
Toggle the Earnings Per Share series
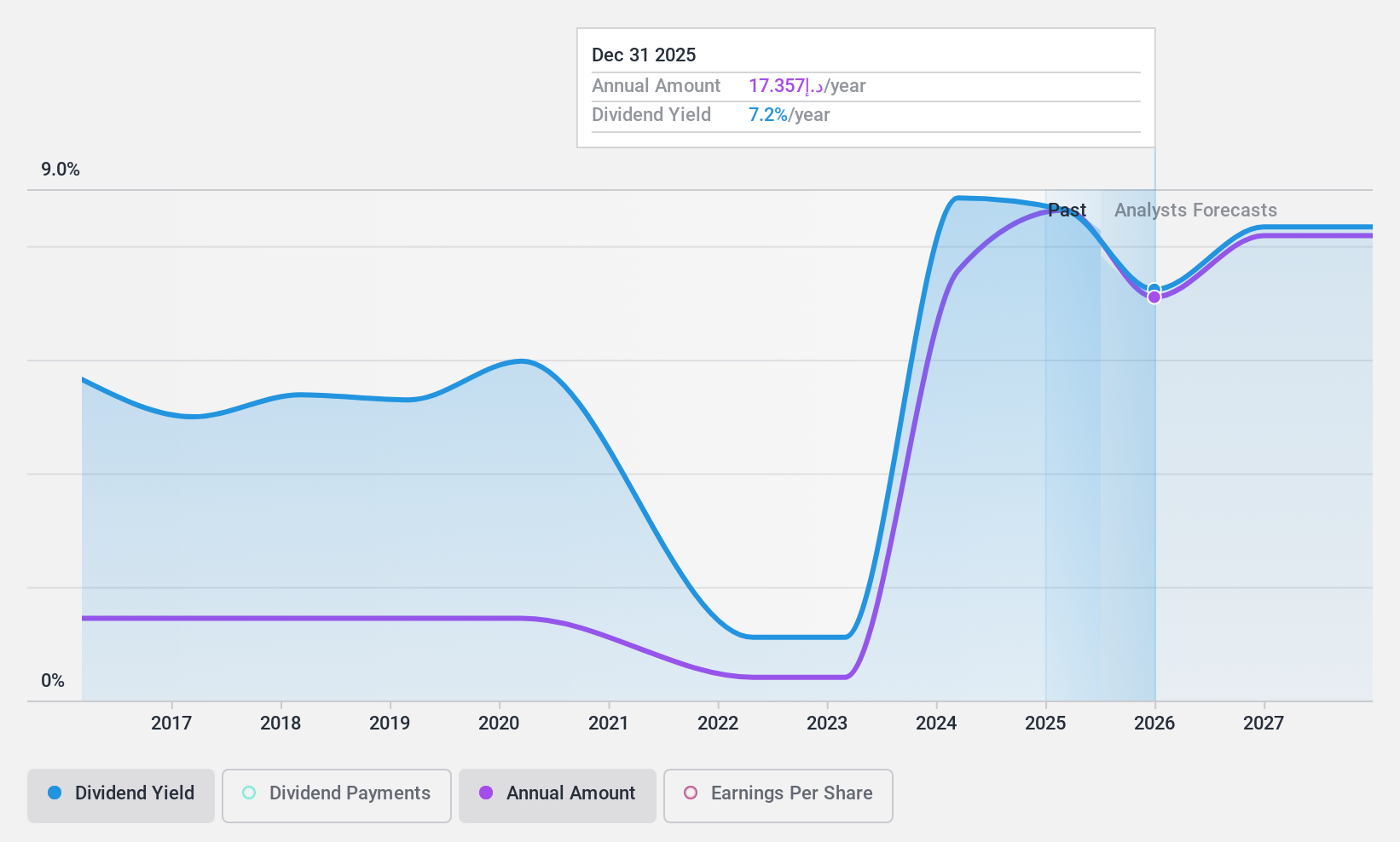click(x=778, y=796)
